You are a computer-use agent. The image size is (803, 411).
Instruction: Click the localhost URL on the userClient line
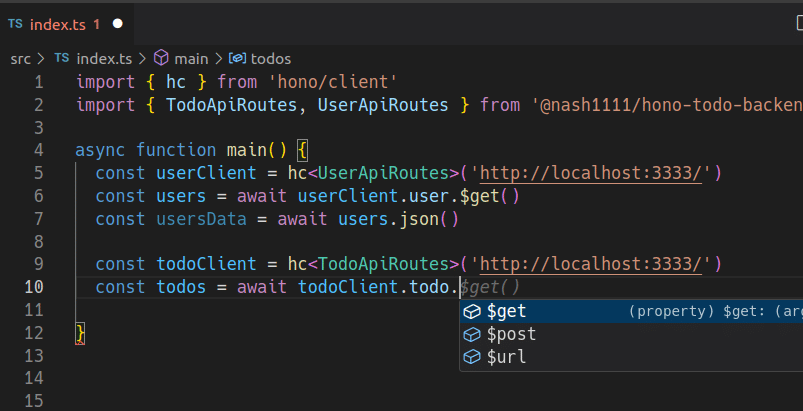coord(592,173)
